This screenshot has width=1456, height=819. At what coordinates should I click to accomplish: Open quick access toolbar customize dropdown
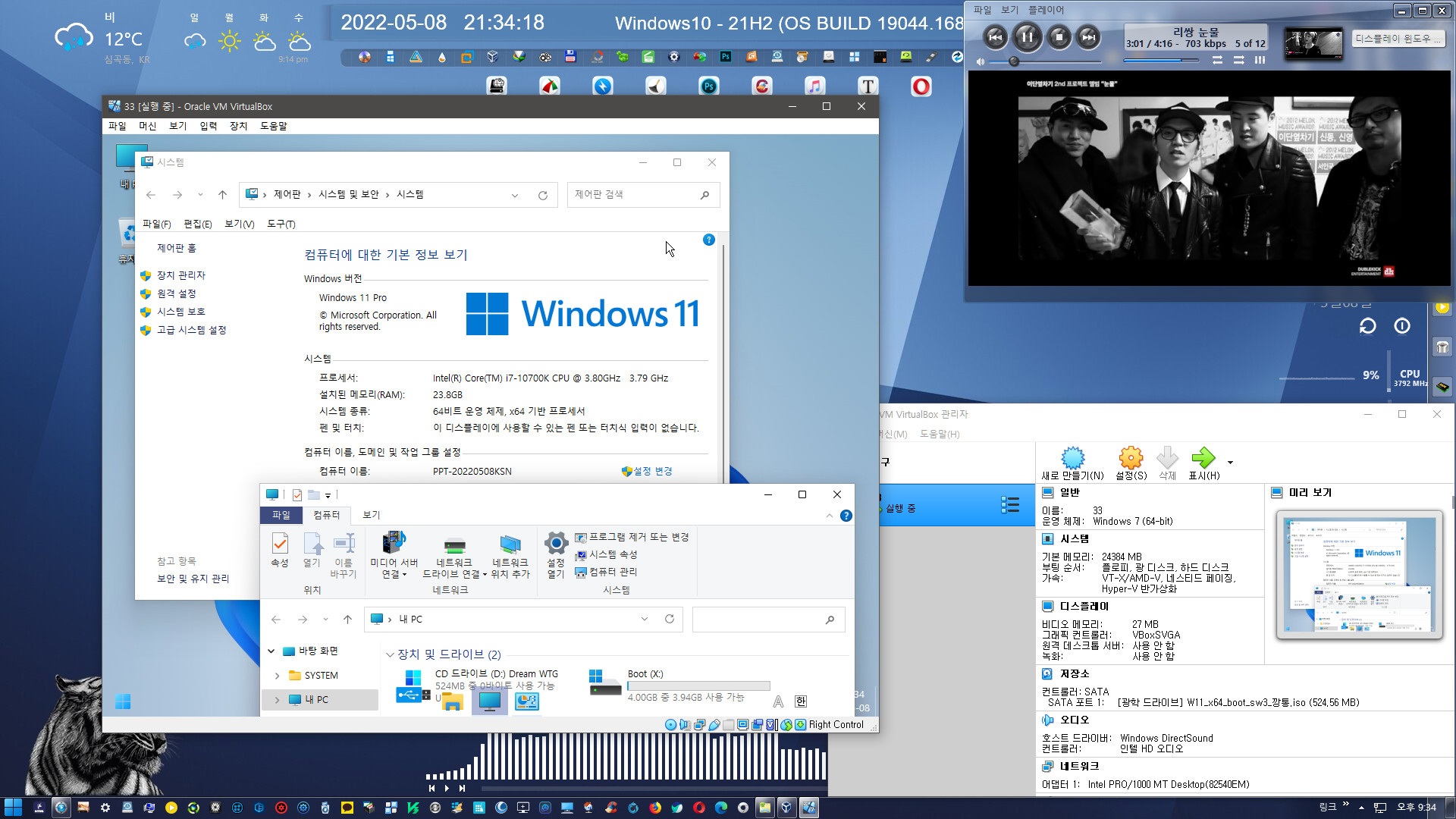click(328, 495)
